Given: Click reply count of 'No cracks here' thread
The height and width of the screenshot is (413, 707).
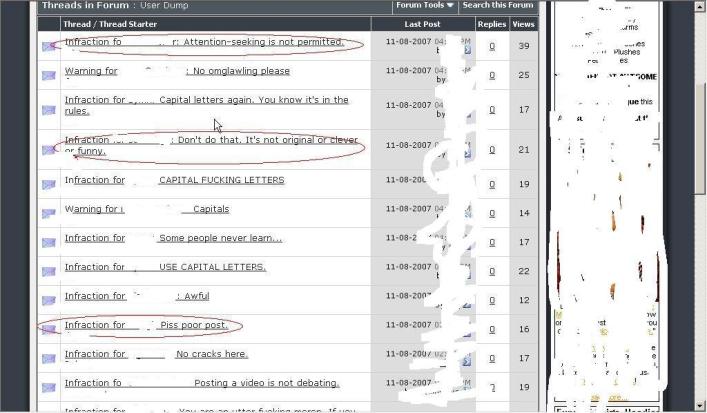Looking at the screenshot, I should [492, 358].
